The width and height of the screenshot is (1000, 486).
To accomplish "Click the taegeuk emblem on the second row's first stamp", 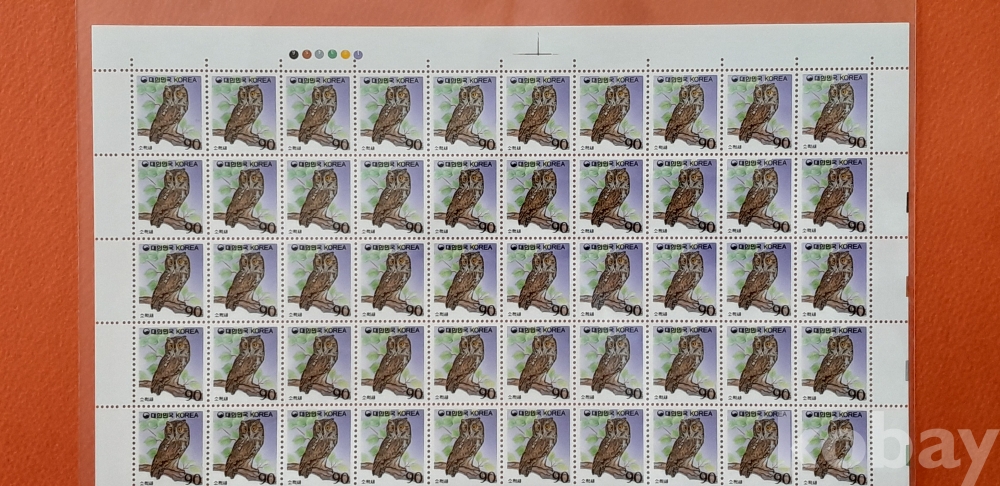I will tap(143, 163).
